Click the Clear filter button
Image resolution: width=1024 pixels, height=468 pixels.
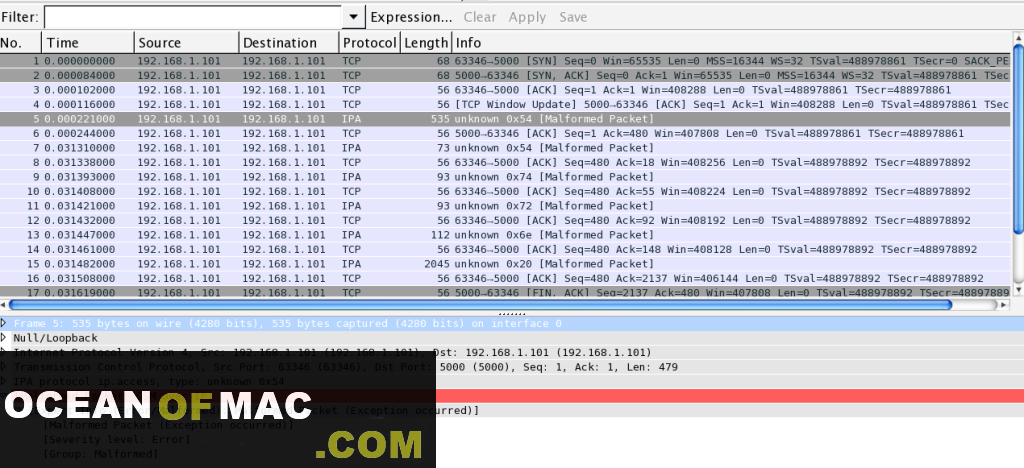pos(480,17)
